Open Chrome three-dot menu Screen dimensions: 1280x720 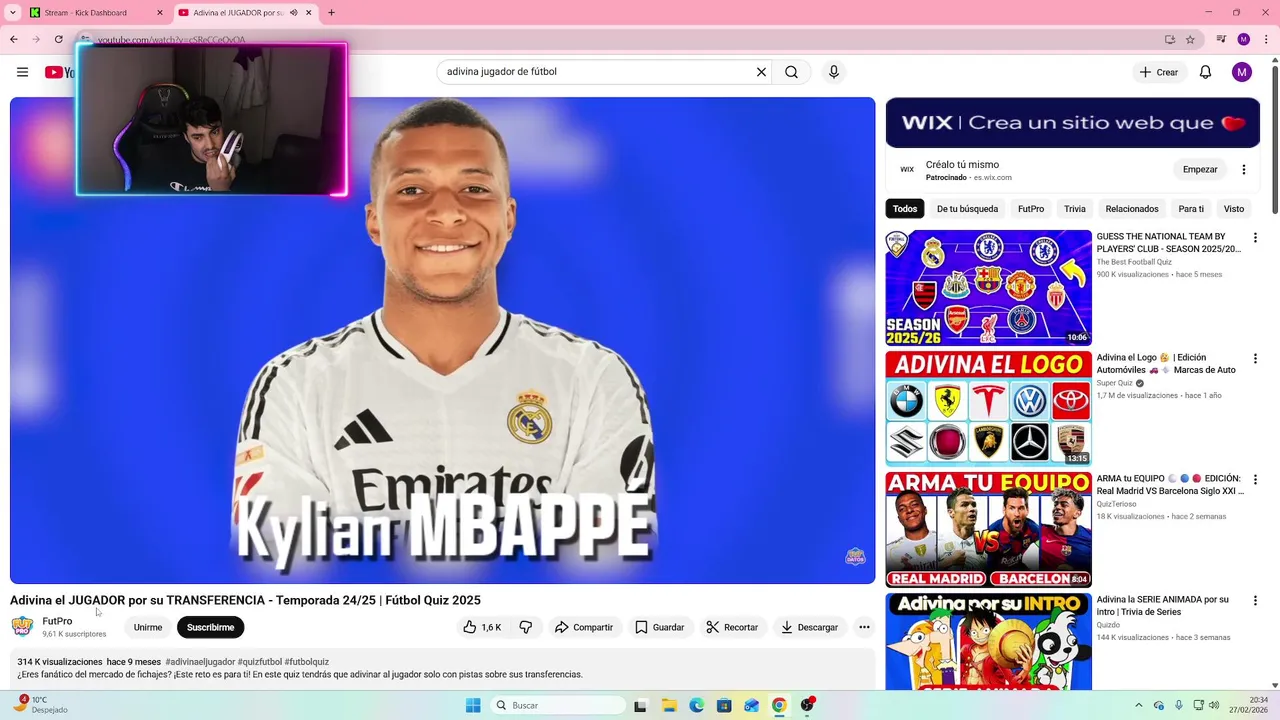point(1265,39)
